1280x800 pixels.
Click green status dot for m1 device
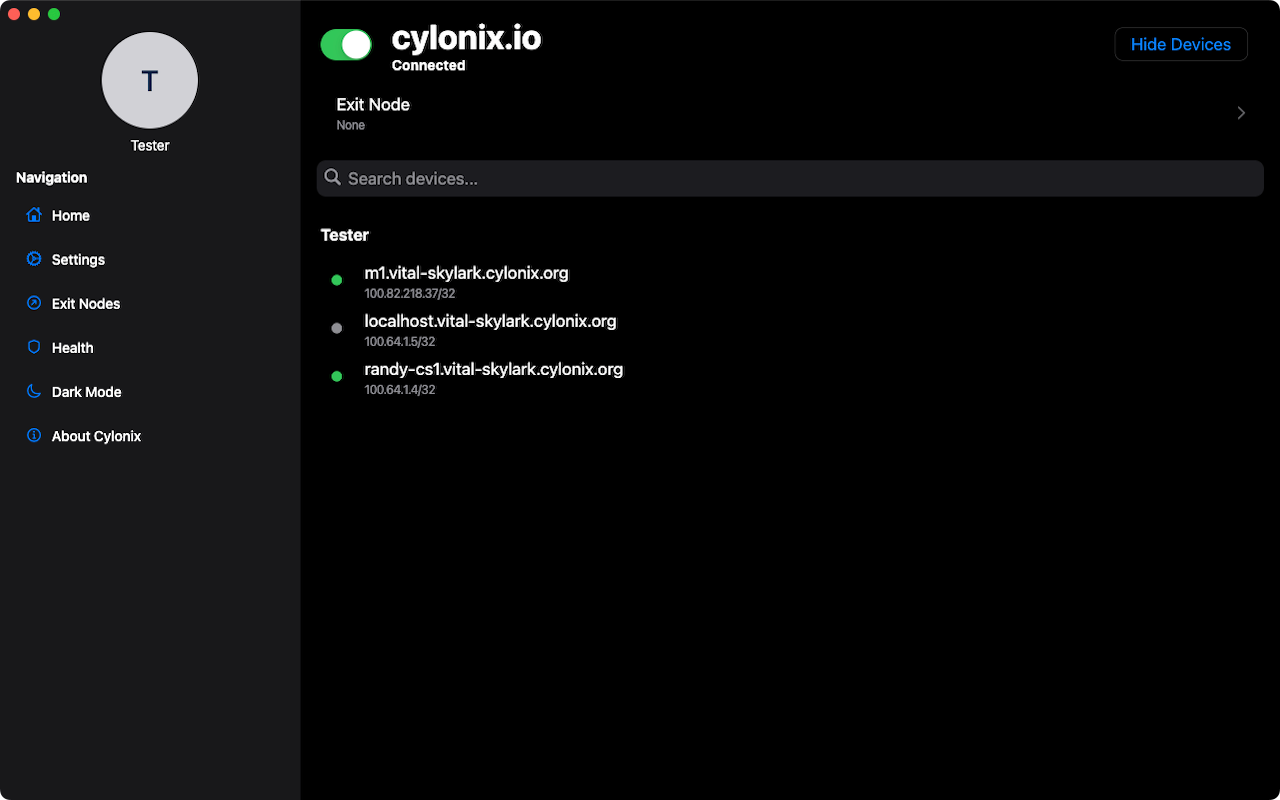tap(337, 280)
